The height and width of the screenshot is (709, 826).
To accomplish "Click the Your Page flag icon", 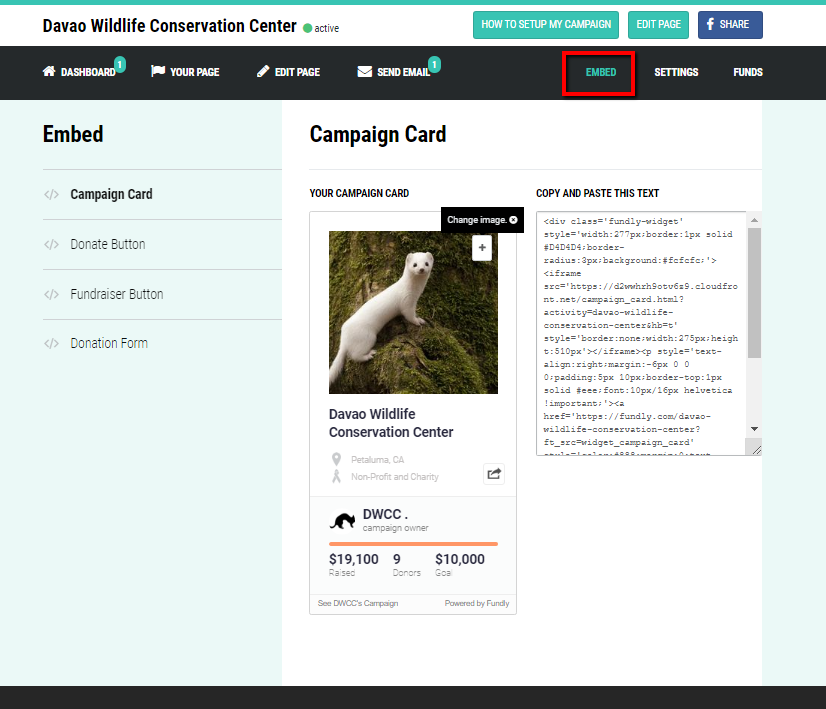I will coord(158,71).
